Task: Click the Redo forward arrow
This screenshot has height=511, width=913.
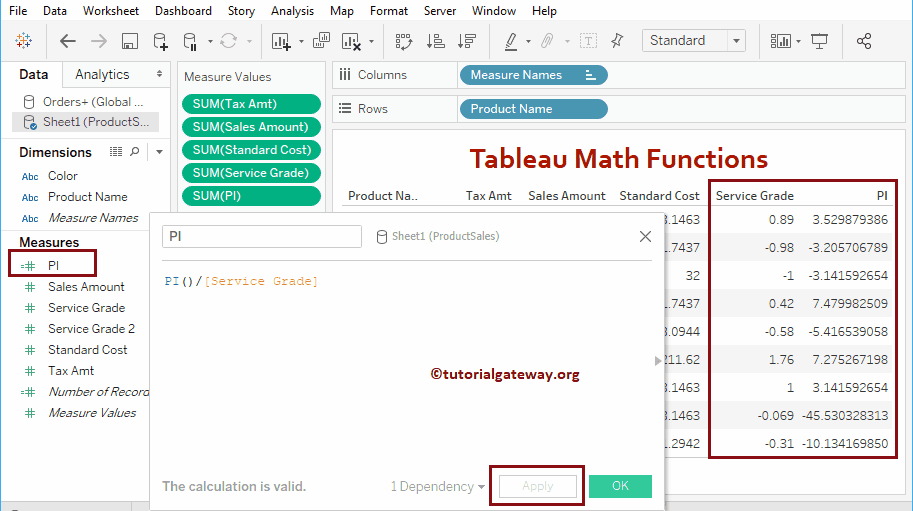Action: point(99,41)
